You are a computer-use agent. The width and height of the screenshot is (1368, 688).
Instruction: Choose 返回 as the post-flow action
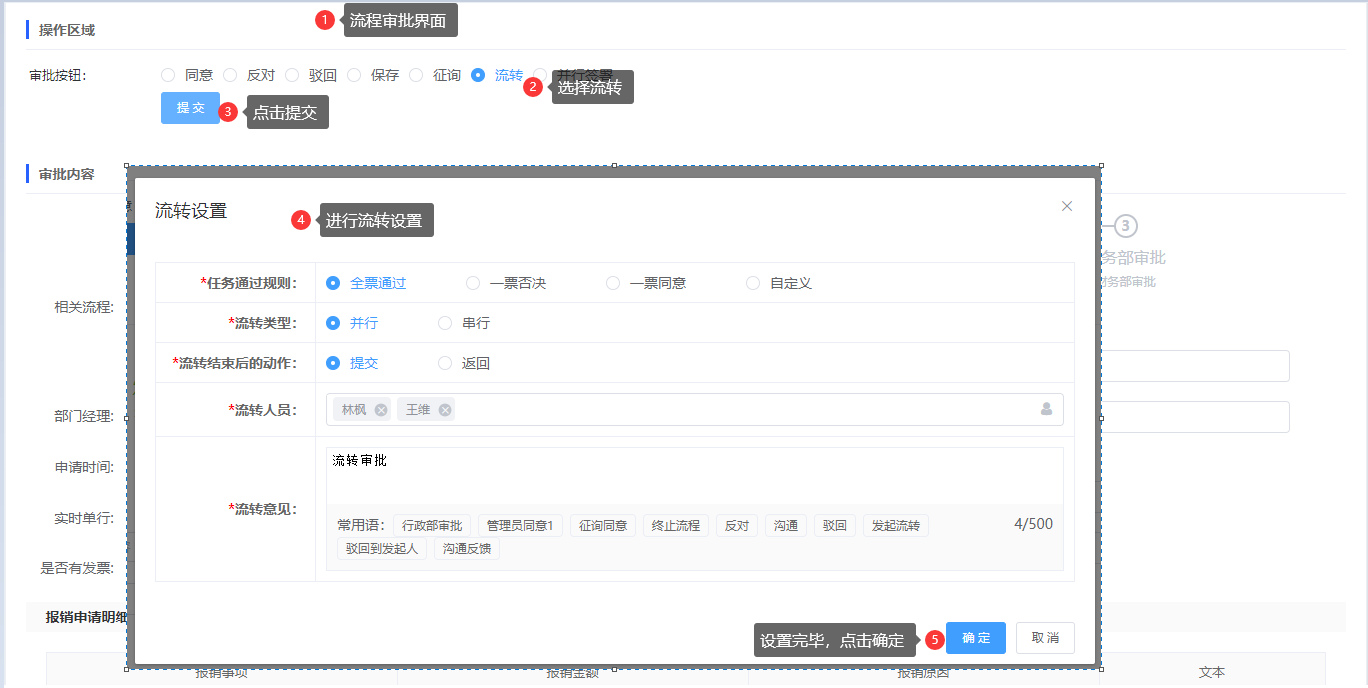[x=445, y=363]
